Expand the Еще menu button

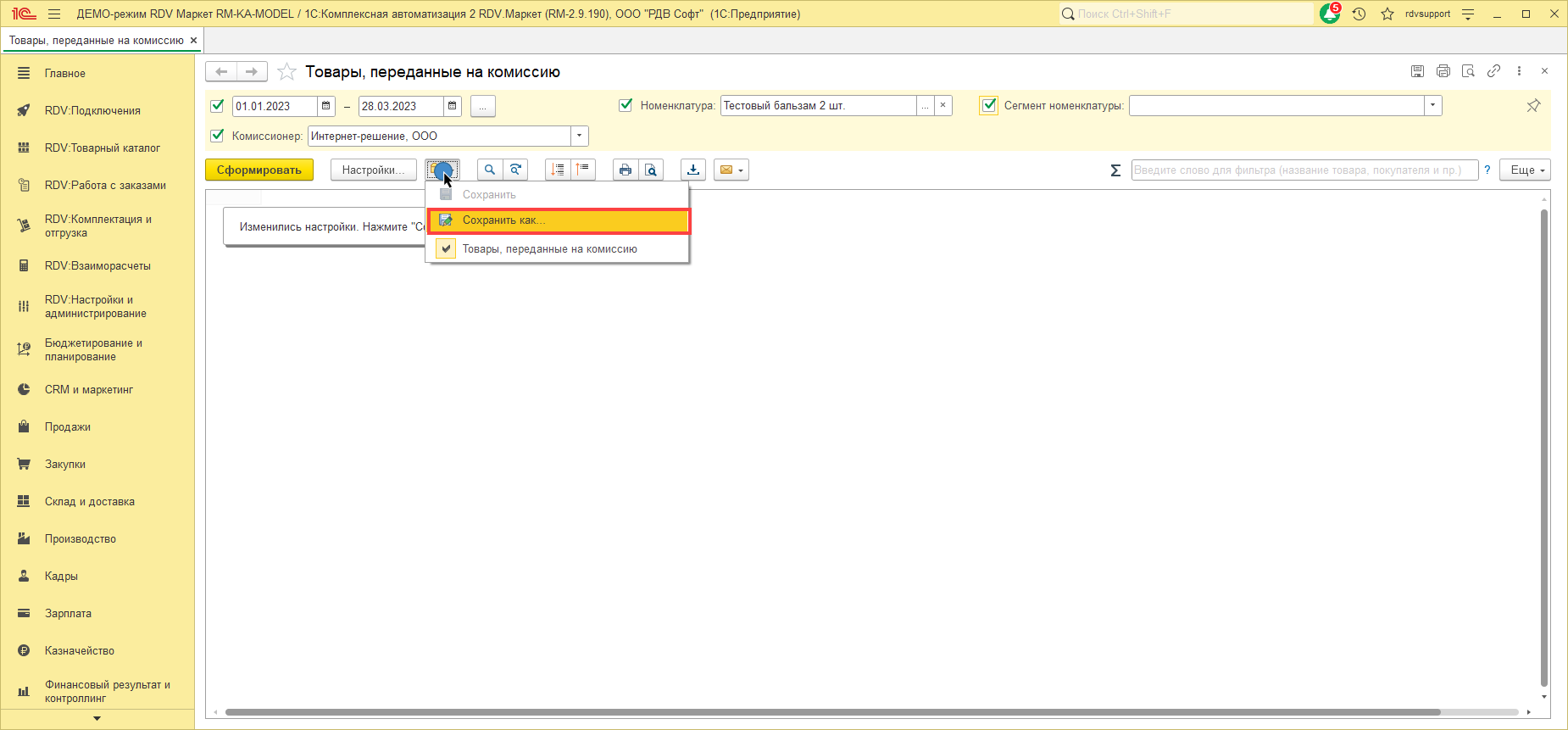[x=1524, y=170]
